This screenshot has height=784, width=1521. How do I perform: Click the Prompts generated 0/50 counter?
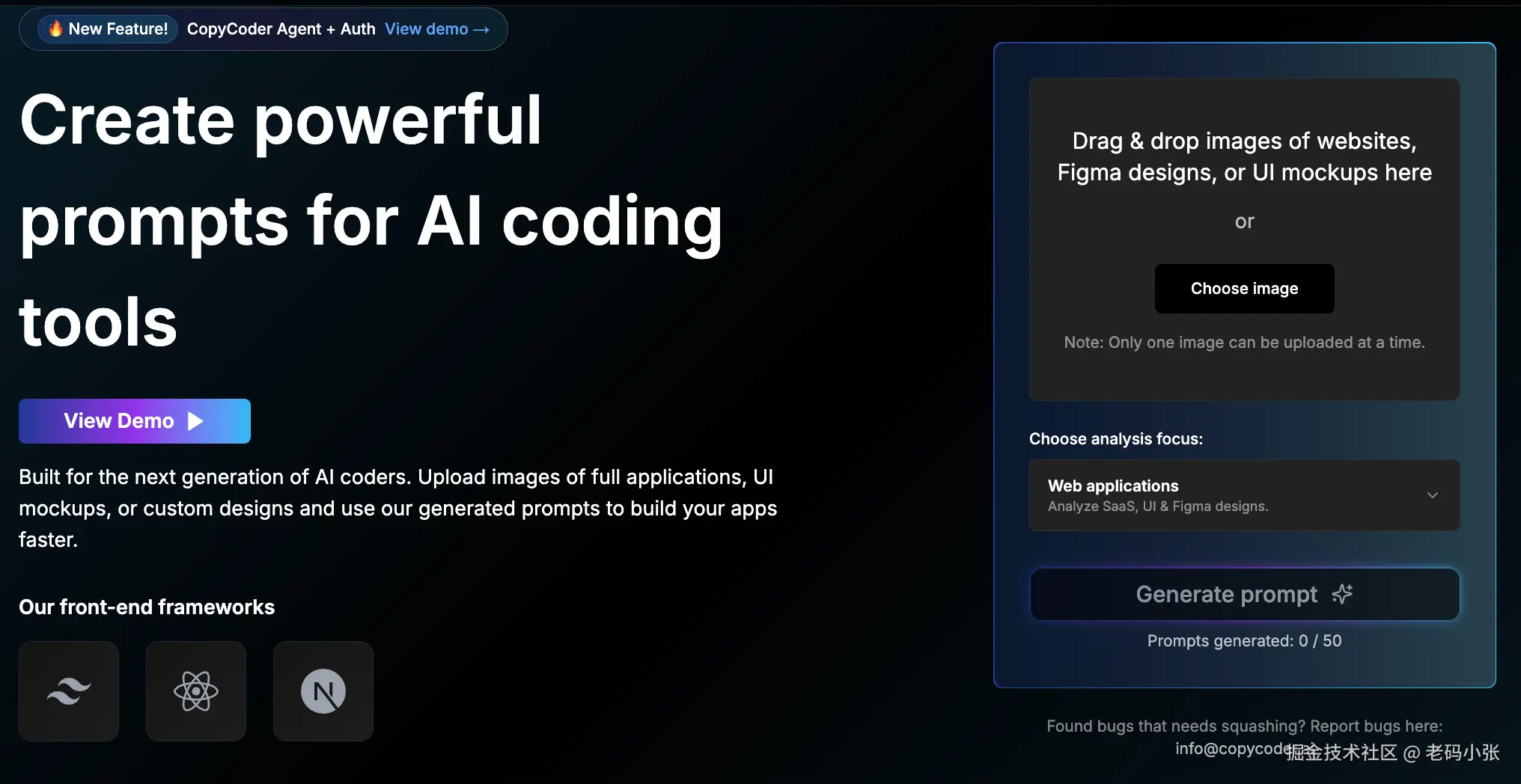(x=1244, y=640)
